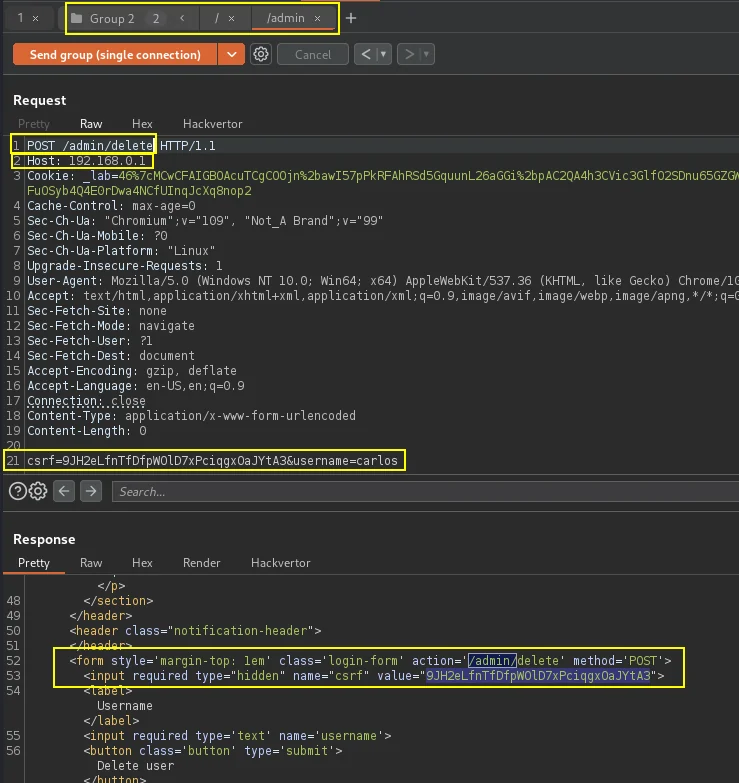The image size is (739, 783).
Task: Click the notification-header response line
Action: point(195,631)
